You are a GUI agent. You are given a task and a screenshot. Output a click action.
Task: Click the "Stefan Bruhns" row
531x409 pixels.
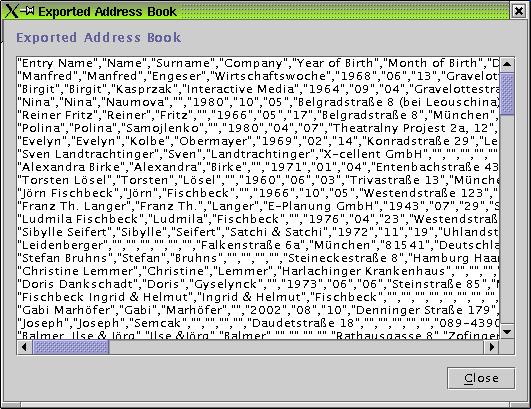point(258,258)
